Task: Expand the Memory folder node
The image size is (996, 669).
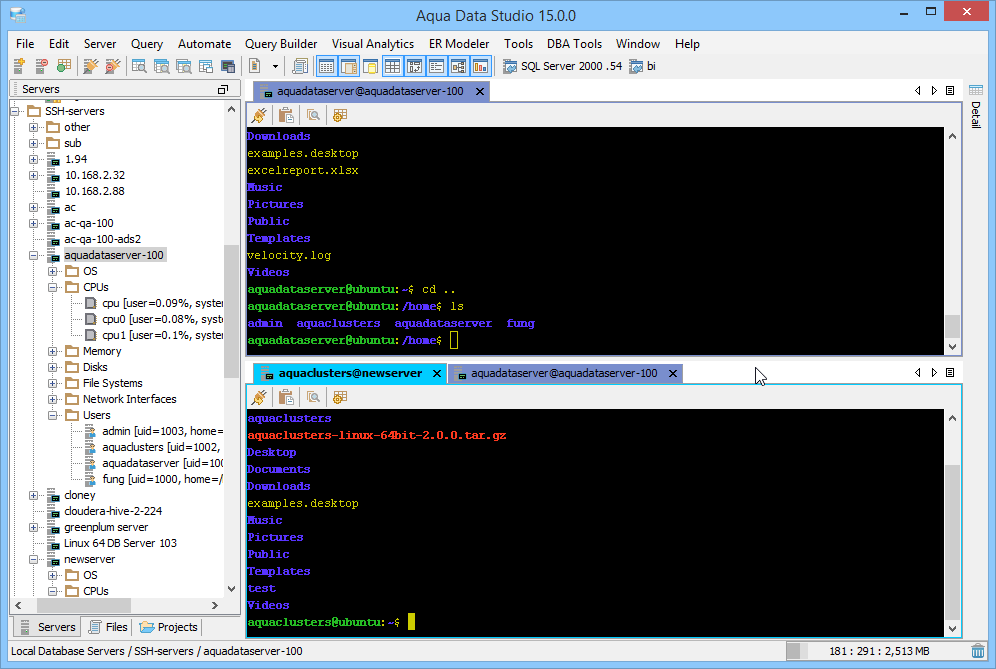Action: click(53, 351)
